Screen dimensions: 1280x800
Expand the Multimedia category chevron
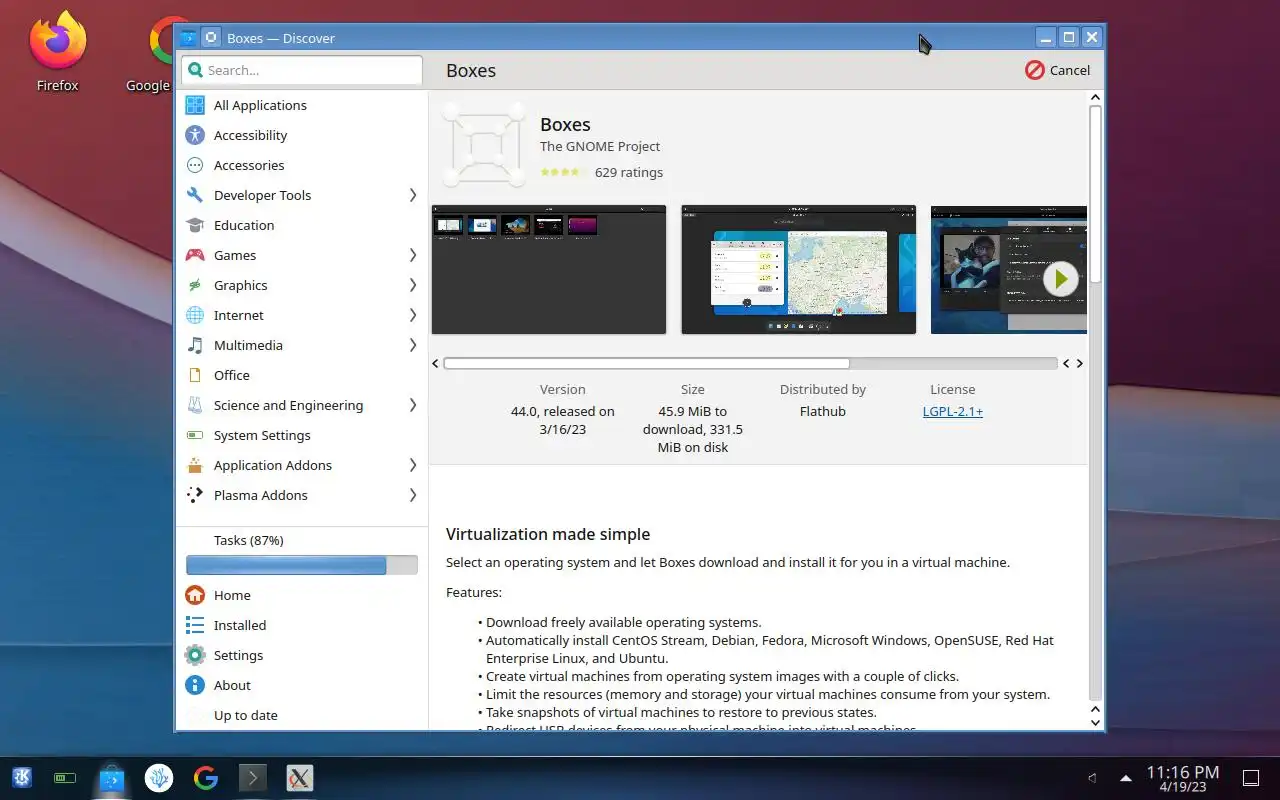412,345
